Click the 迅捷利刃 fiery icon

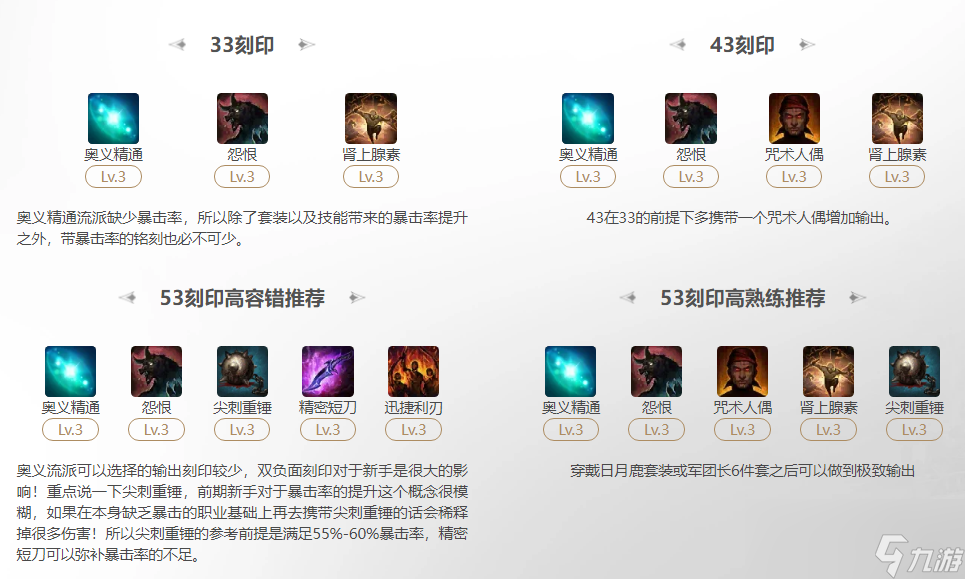tap(413, 371)
